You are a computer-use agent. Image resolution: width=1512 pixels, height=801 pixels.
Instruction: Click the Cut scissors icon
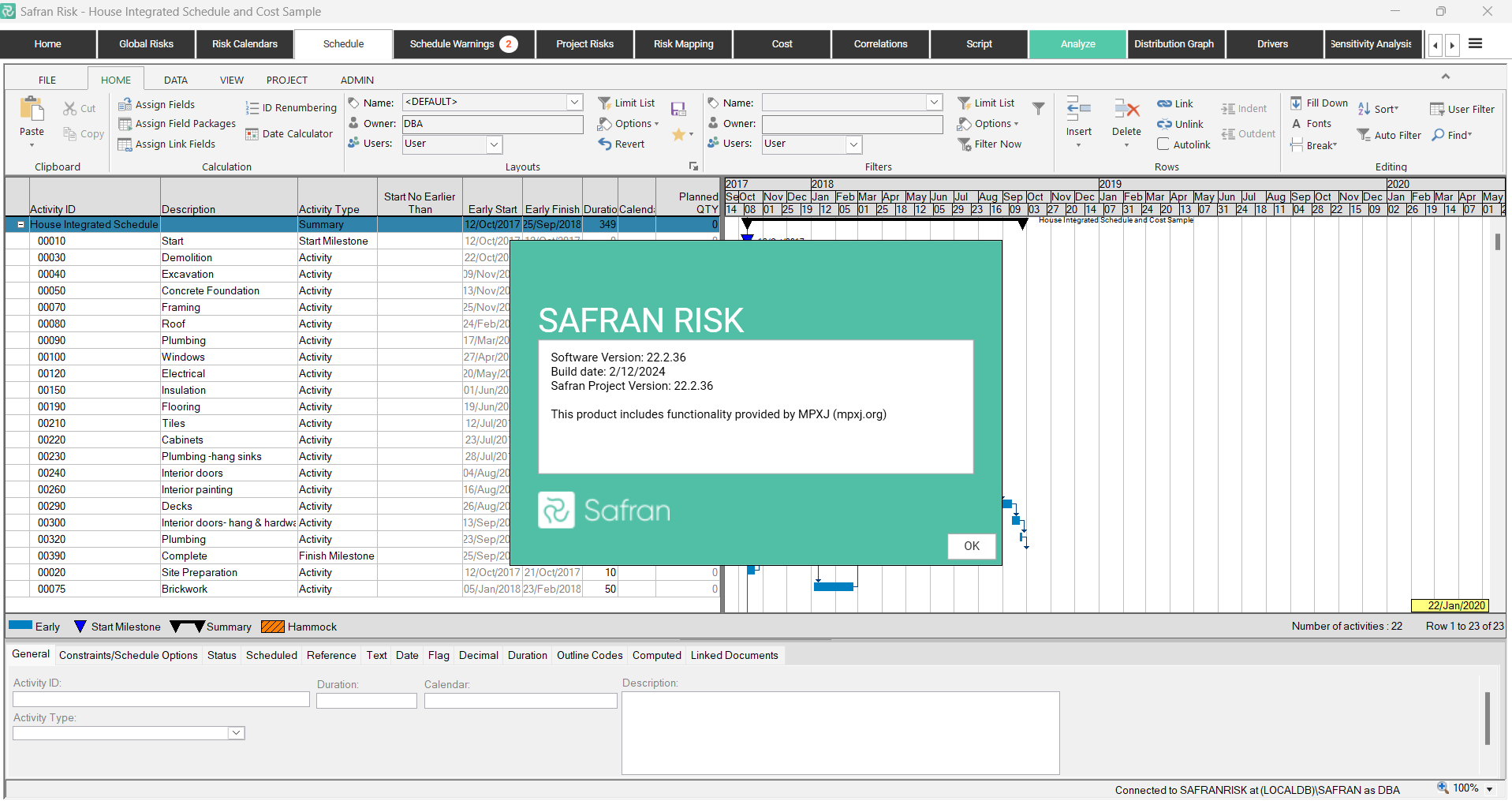coord(70,109)
